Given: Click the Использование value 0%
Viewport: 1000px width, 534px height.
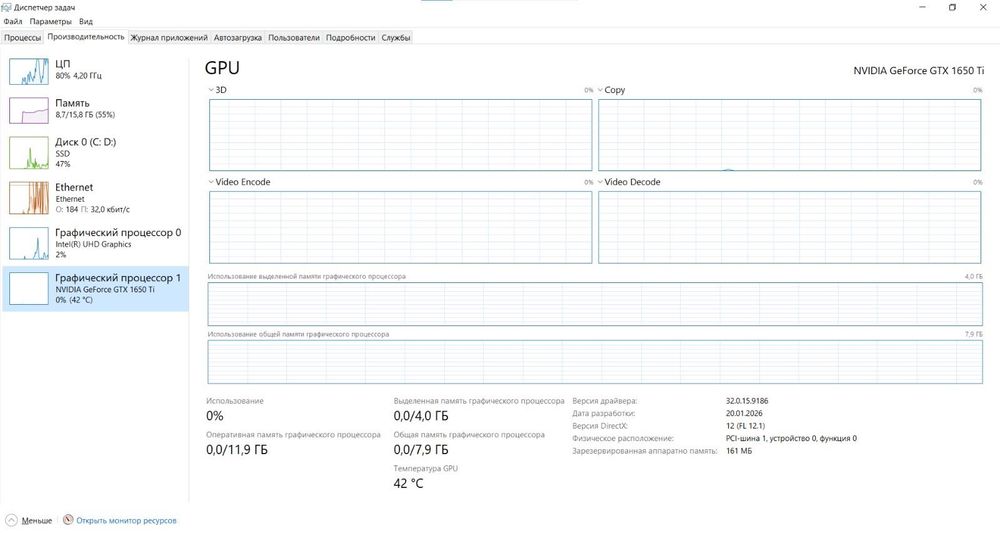Looking at the screenshot, I should [215, 416].
